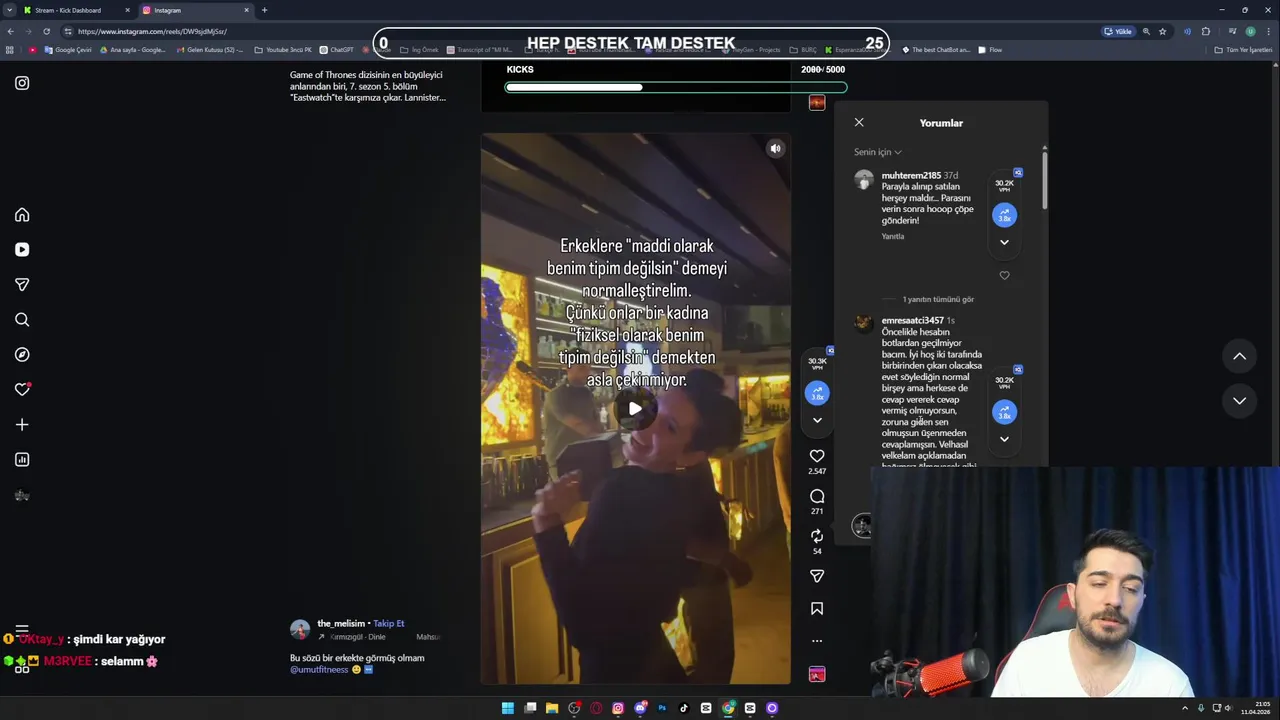Expand the VPH widget beside the reel
Screen dimensions: 1280x720
point(817,421)
